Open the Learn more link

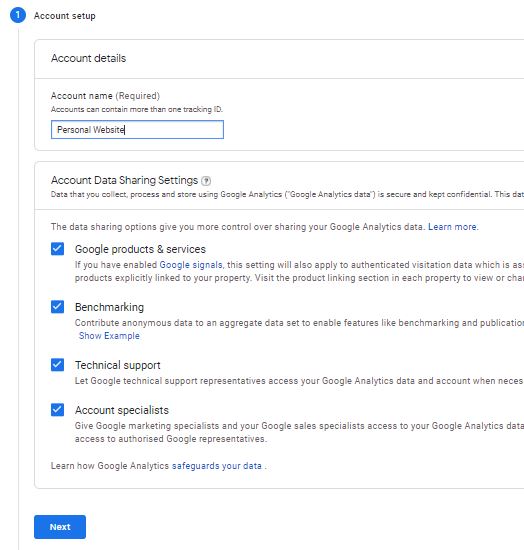coord(453,227)
